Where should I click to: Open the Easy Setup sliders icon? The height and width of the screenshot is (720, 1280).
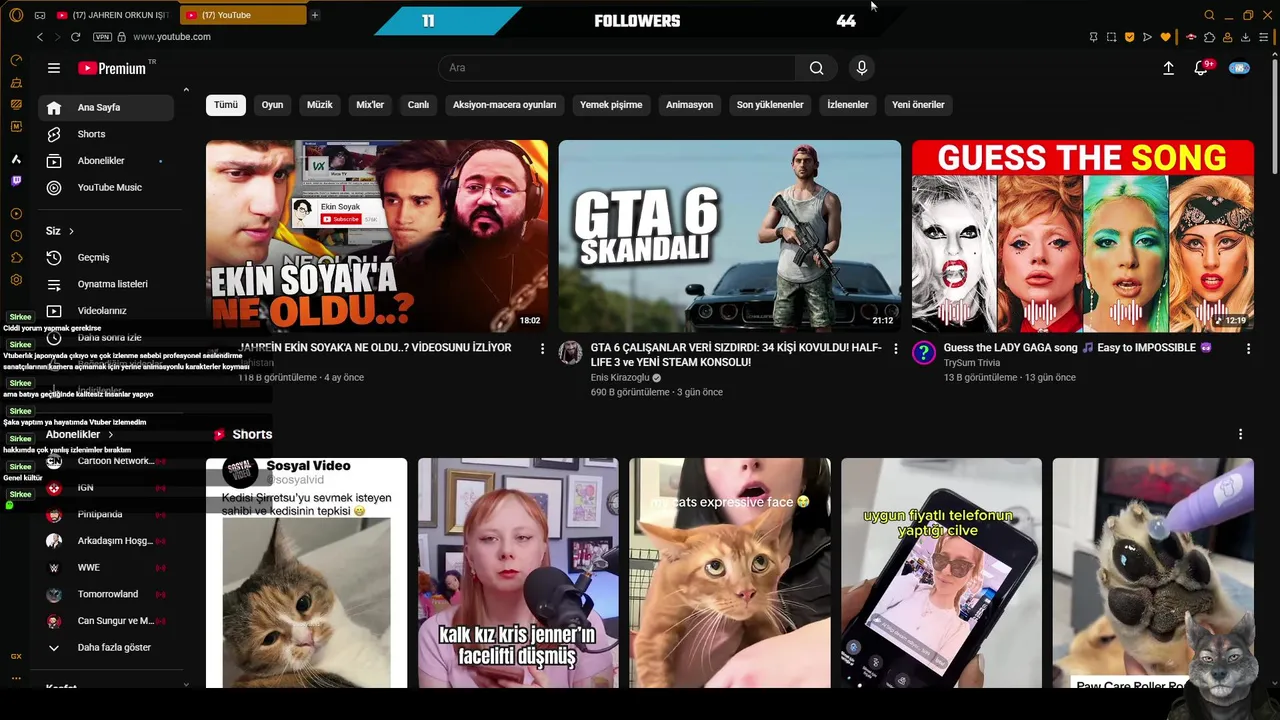(1265, 37)
